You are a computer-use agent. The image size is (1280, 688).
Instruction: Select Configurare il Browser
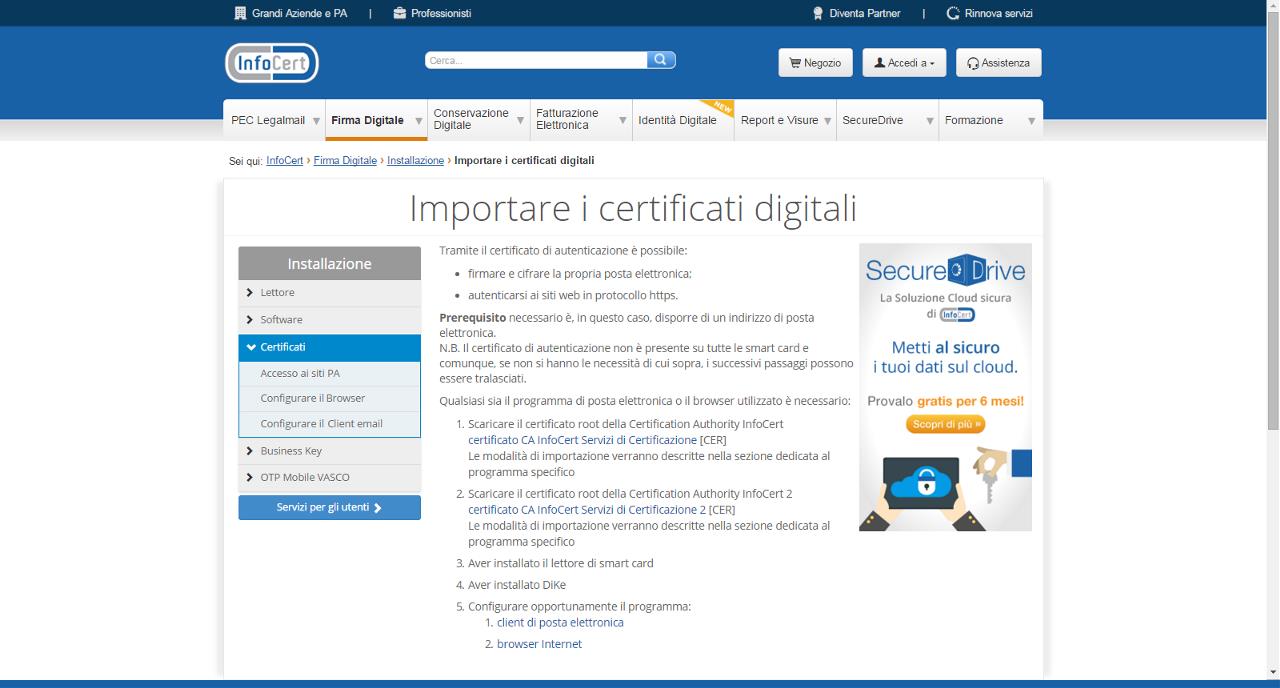[329, 398]
